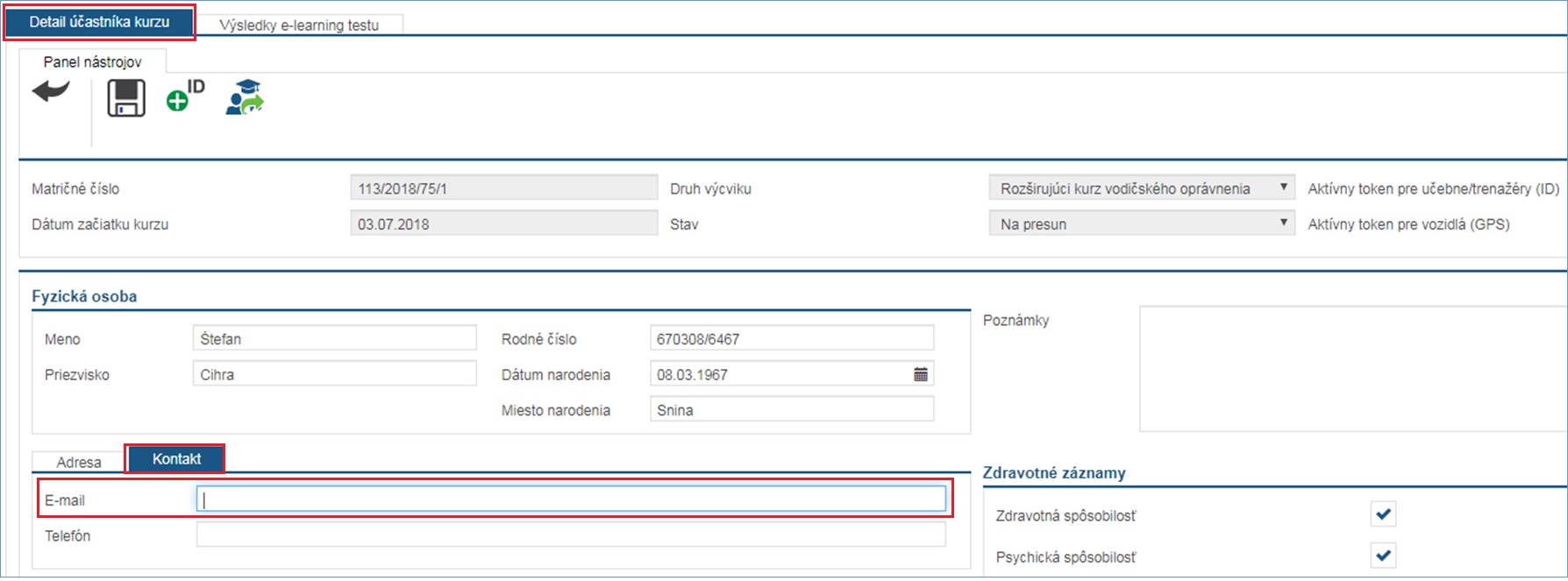Click the Telefón input field
The height and width of the screenshot is (581, 1568).
(570, 535)
